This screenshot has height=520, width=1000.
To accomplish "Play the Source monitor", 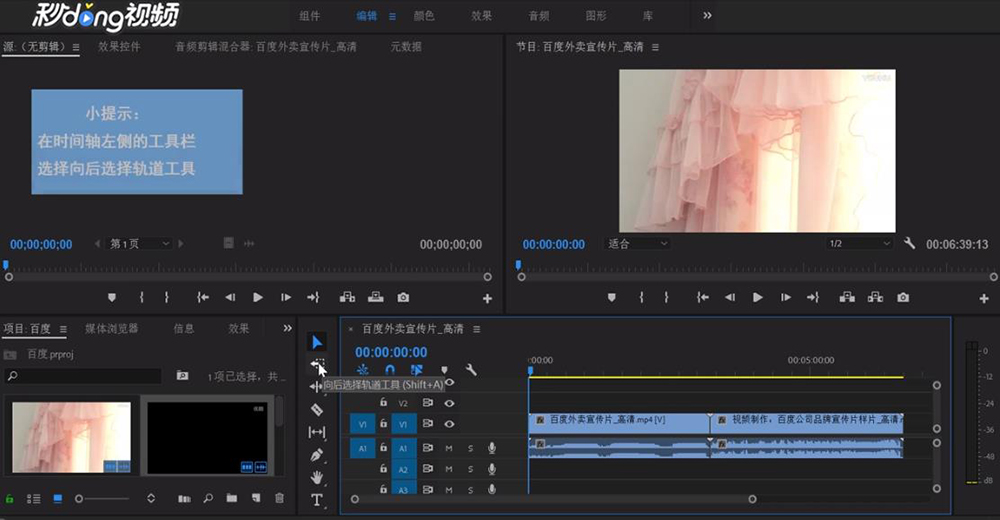I will coord(258,297).
